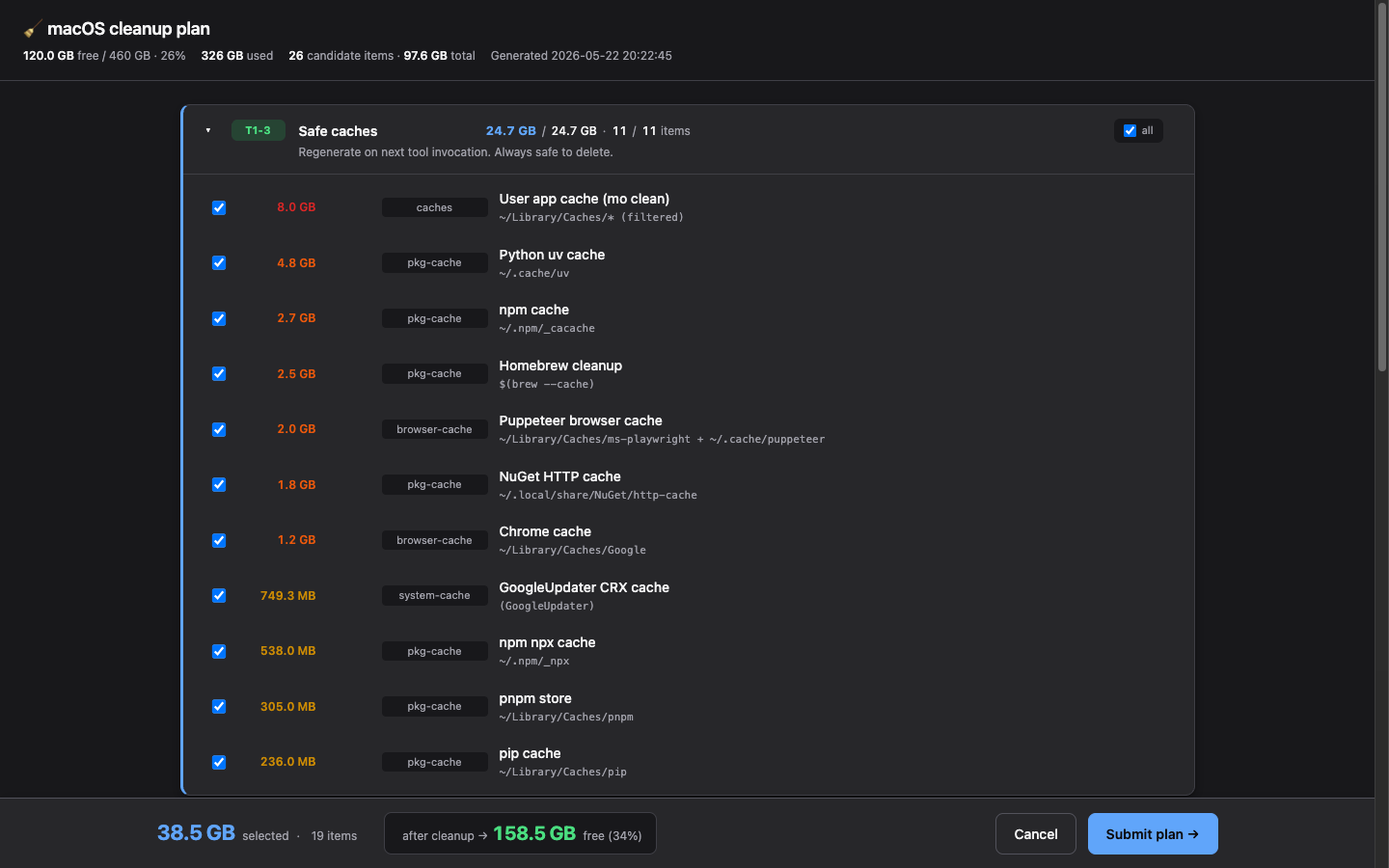
Task: Click the 'NuGet HTTP cache' title
Action: (x=559, y=476)
